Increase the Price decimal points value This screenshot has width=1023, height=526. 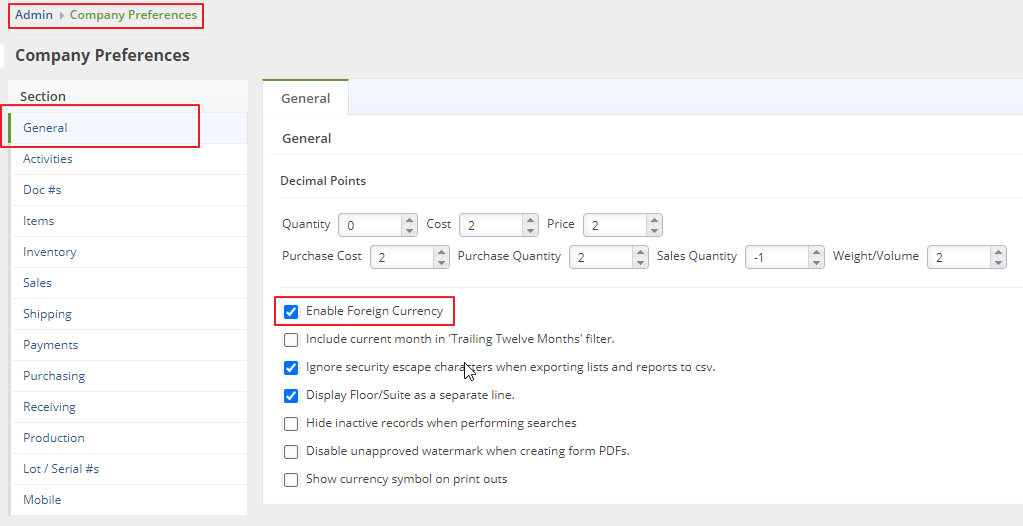[x=653, y=220]
